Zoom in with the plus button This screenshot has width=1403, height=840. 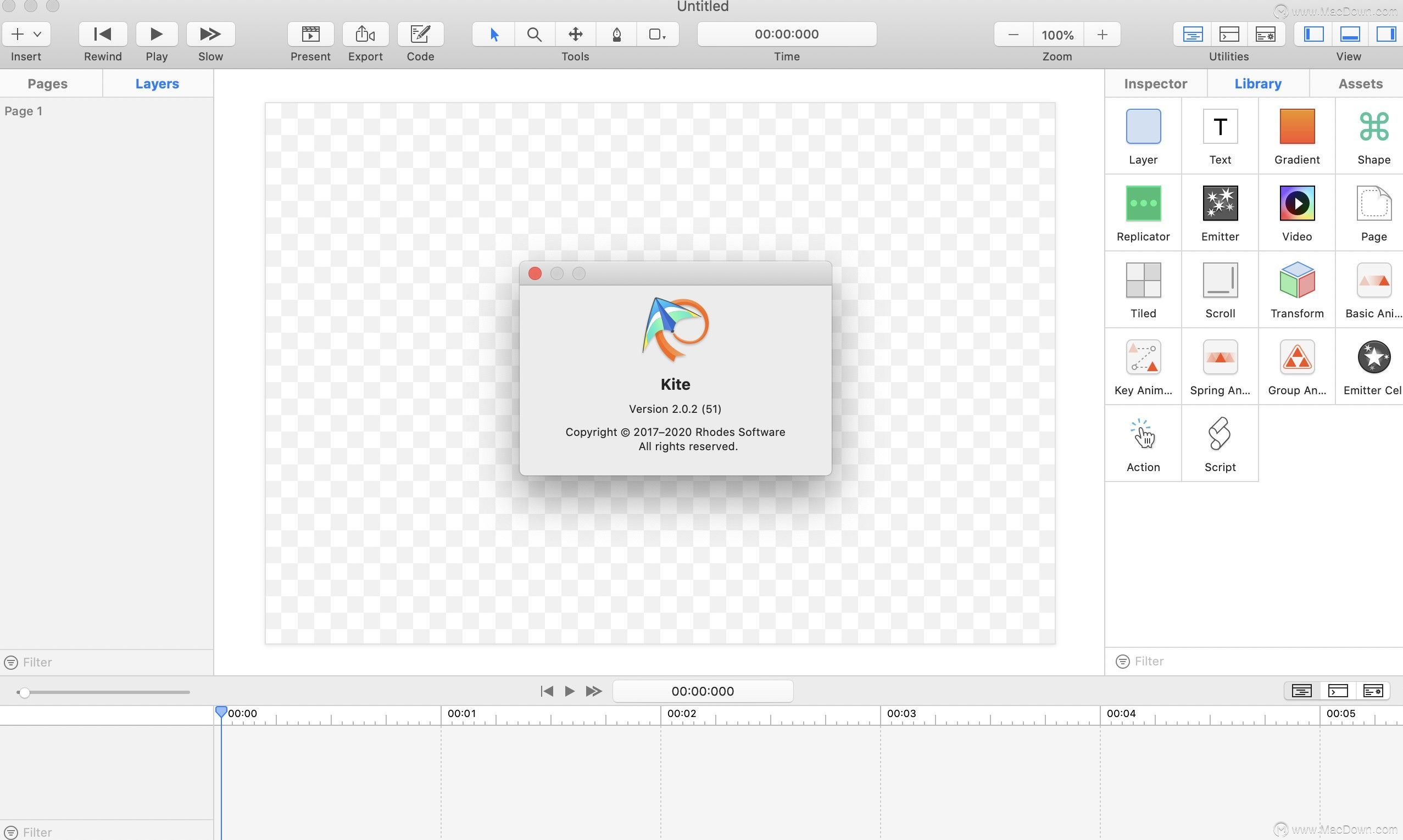click(x=1102, y=35)
